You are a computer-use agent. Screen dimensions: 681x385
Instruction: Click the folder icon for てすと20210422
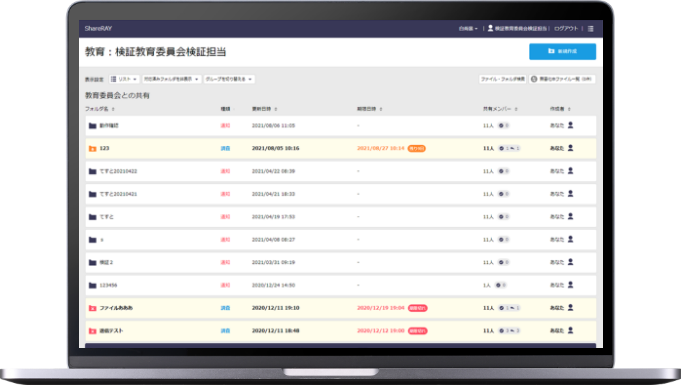tap(93, 171)
